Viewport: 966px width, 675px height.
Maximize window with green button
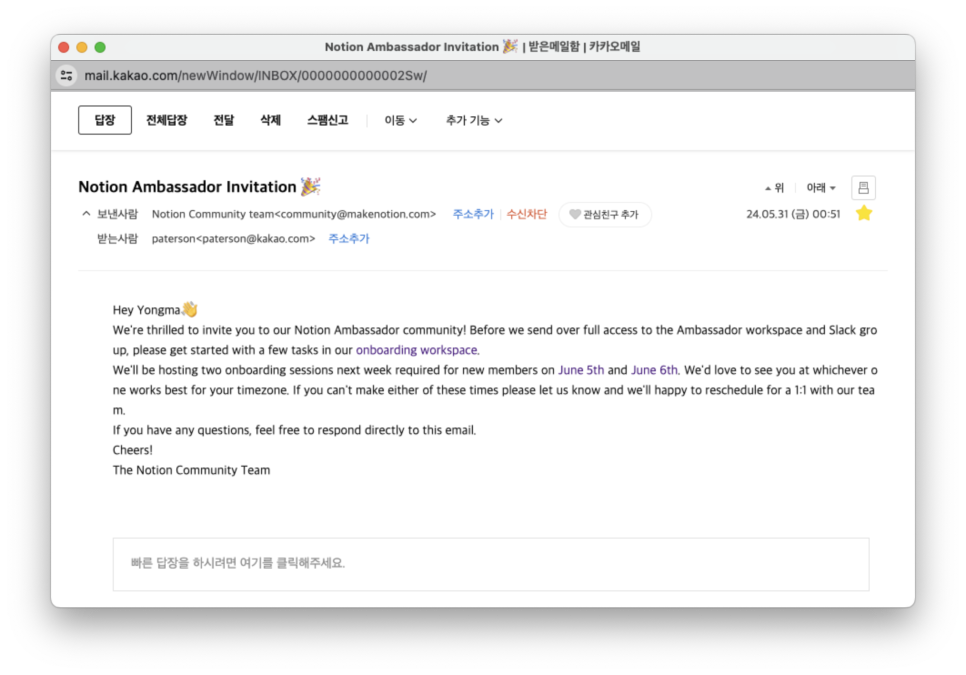tap(100, 47)
